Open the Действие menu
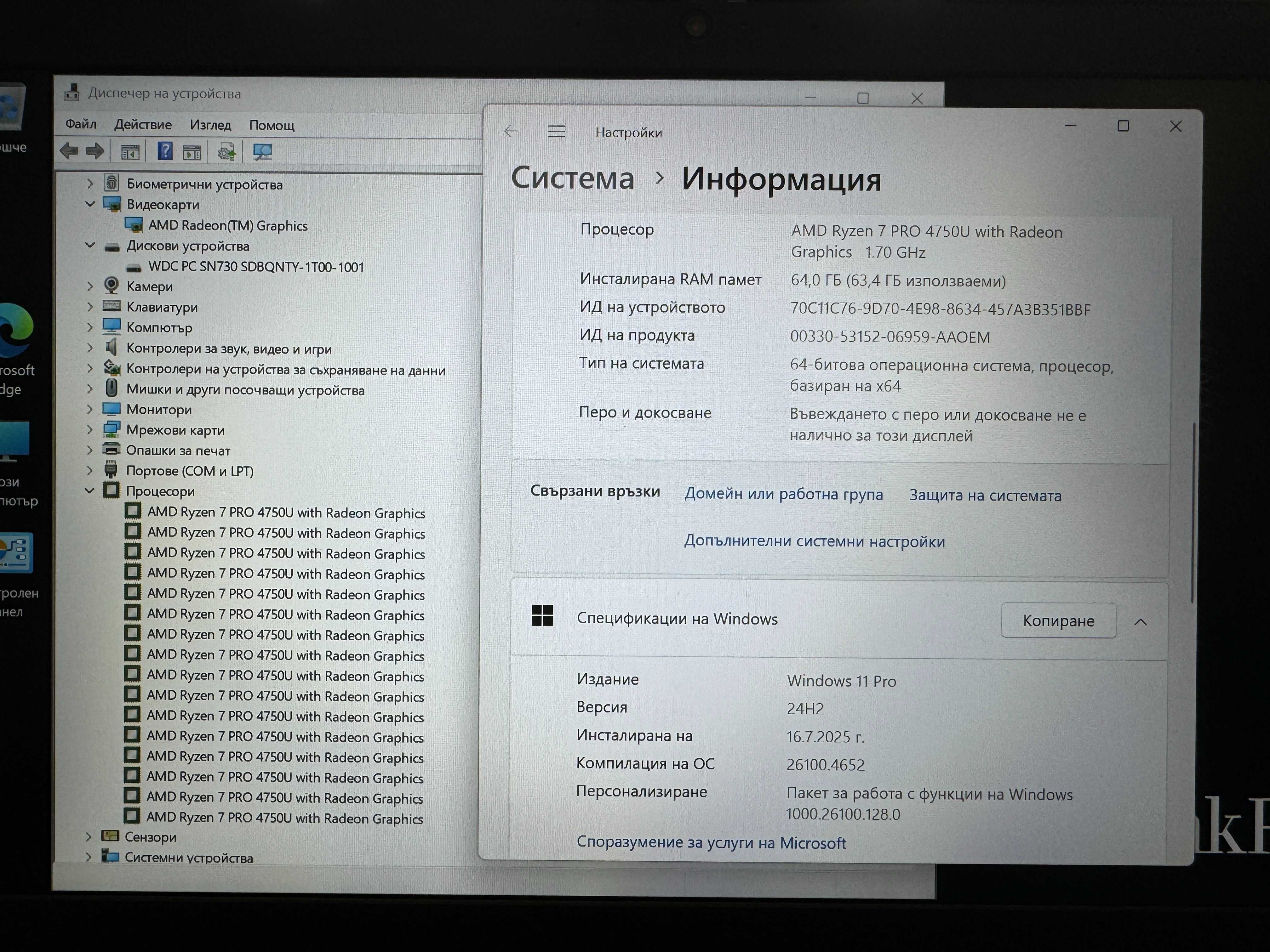 143,125
